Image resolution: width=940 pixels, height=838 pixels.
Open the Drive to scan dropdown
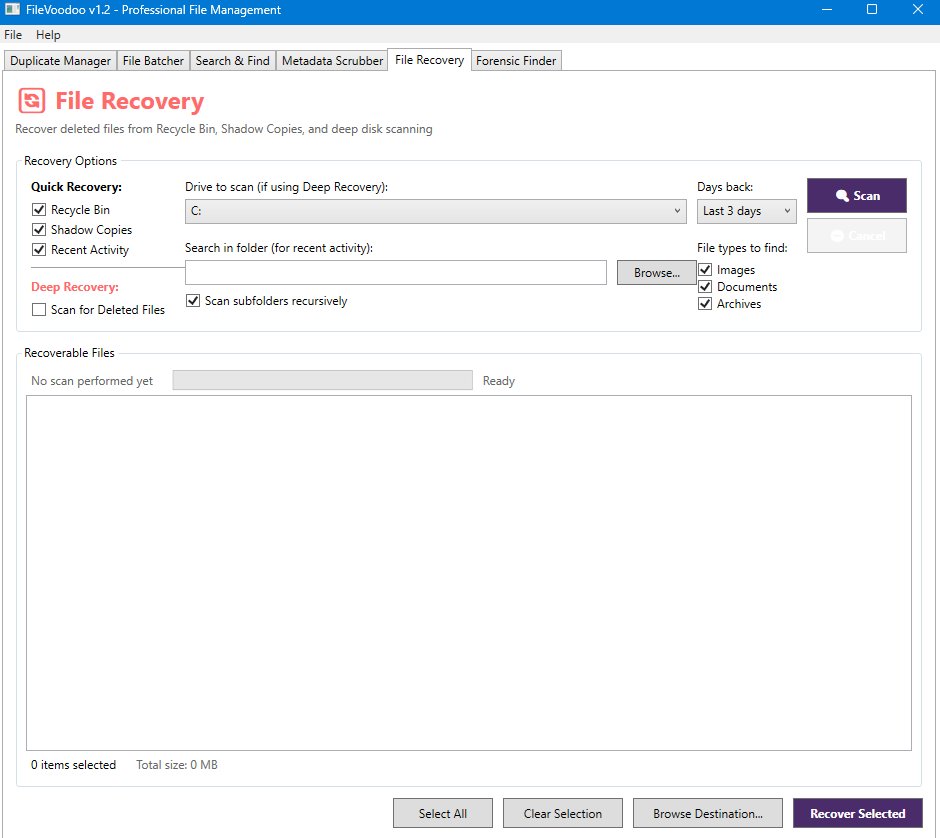(435, 211)
